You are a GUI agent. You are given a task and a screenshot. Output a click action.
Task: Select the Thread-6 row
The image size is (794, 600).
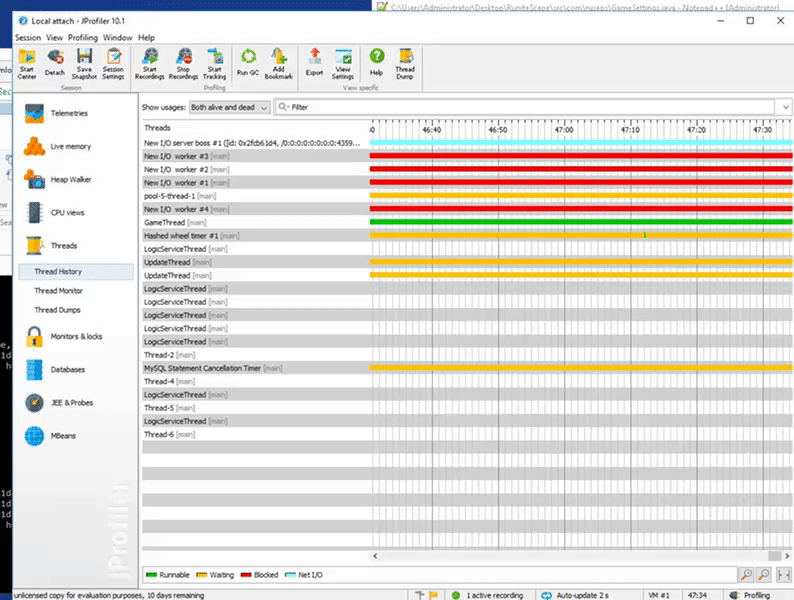click(467, 434)
